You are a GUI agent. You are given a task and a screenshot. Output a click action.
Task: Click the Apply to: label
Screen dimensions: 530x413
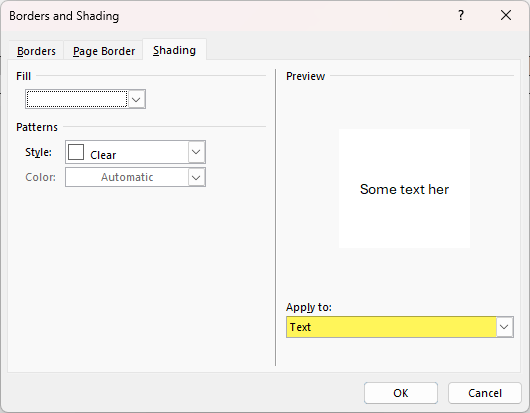coord(309,307)
